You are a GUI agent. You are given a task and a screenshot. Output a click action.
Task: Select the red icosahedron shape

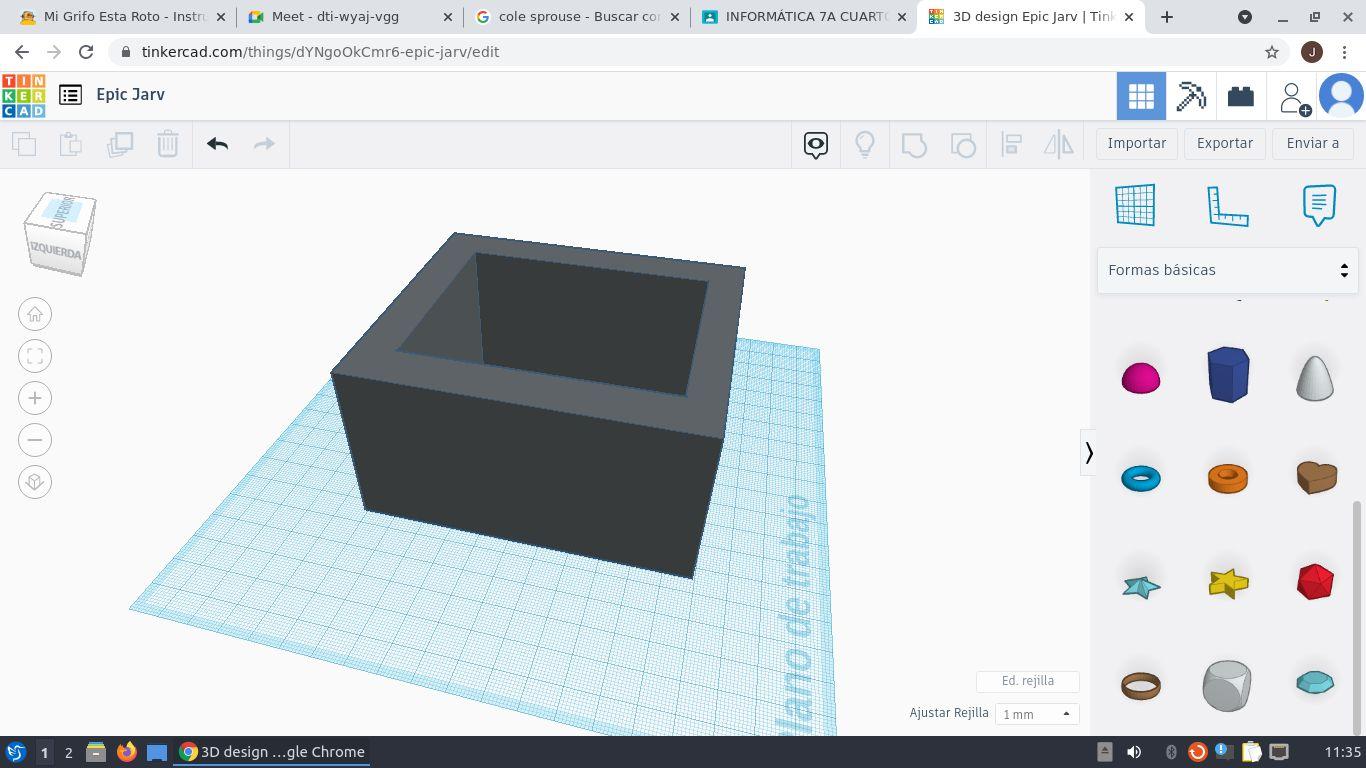click(1315, 582)
